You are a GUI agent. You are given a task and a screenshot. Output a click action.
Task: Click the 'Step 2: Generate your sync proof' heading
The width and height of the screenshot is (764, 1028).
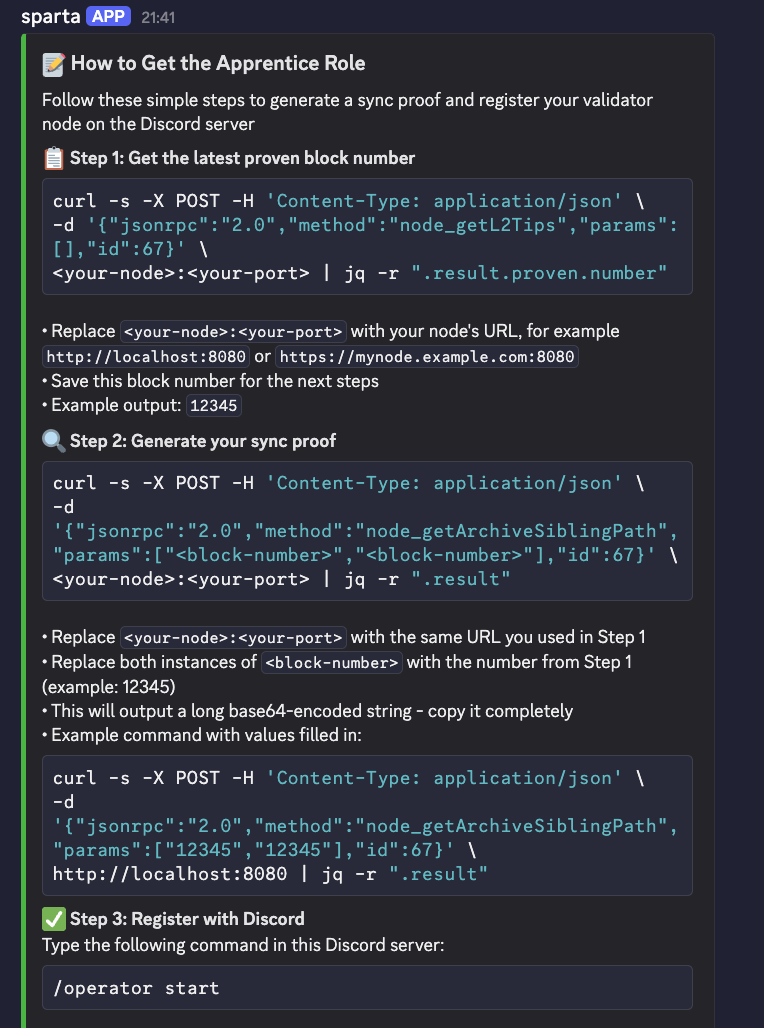(217, 441)
